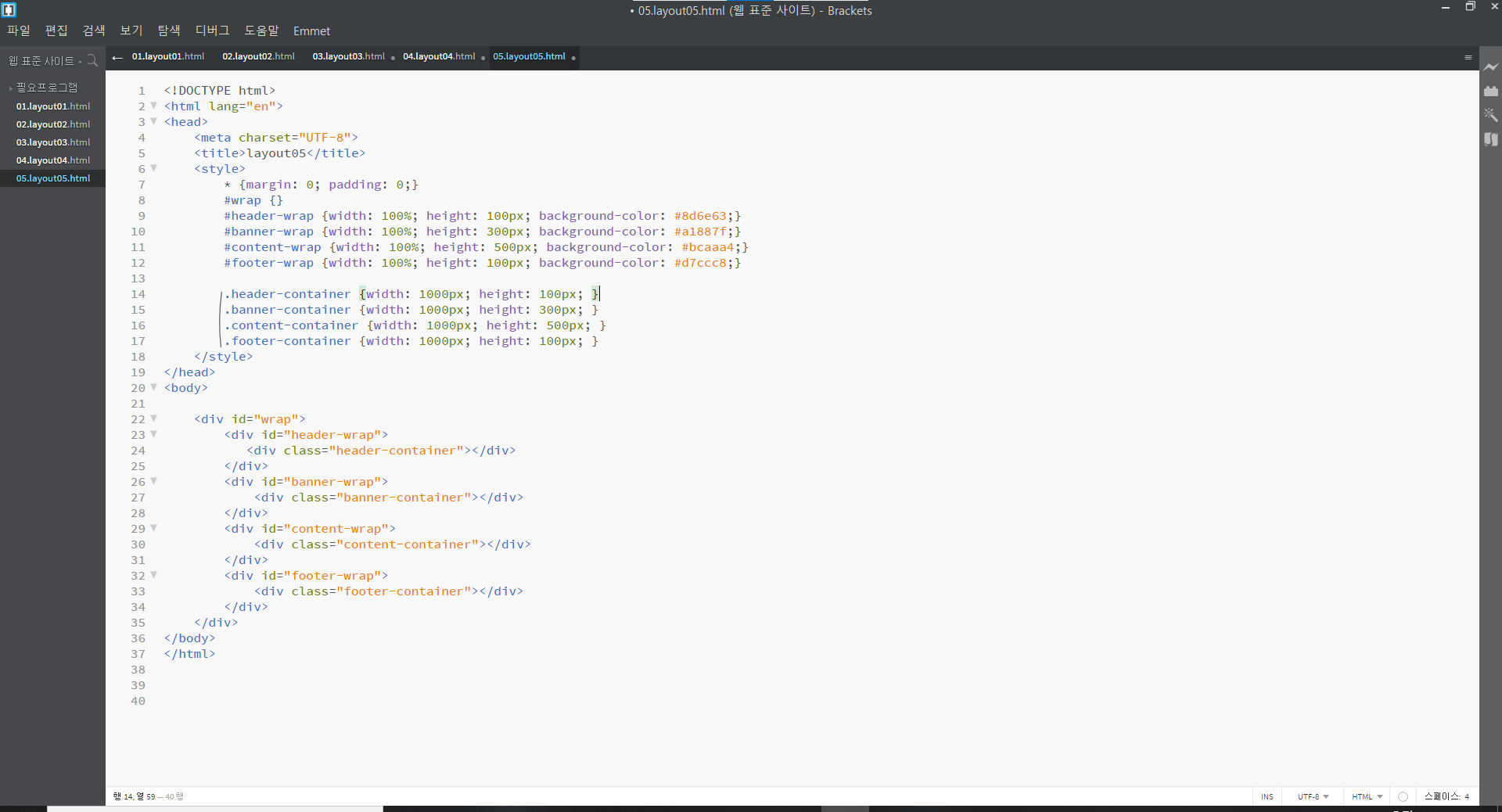Click the "UTF-8" charset value on line 4
The height and width of the screenshot is (812, 1502).
325,138
